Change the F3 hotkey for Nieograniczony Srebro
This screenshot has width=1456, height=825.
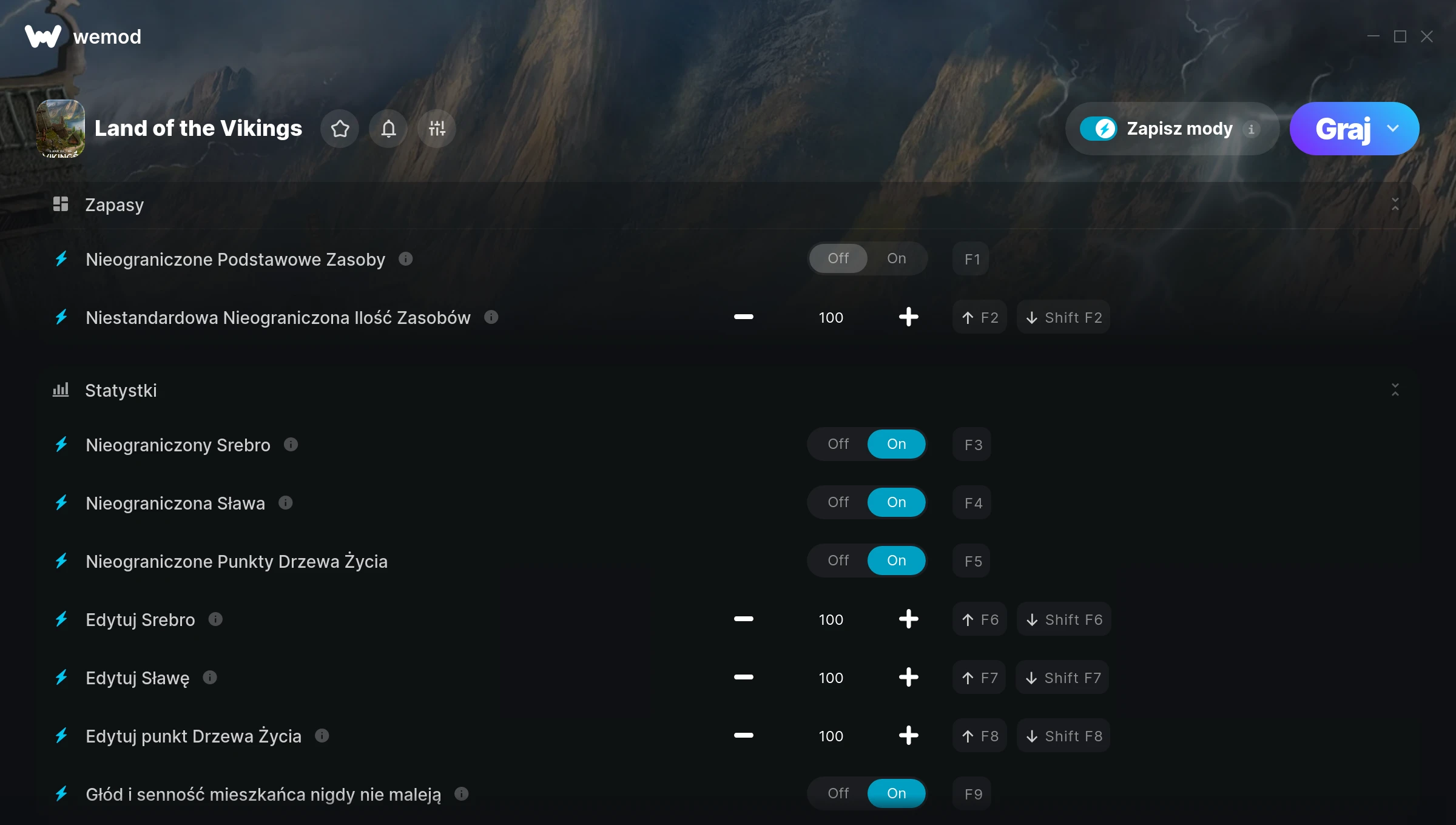[972, 444]
